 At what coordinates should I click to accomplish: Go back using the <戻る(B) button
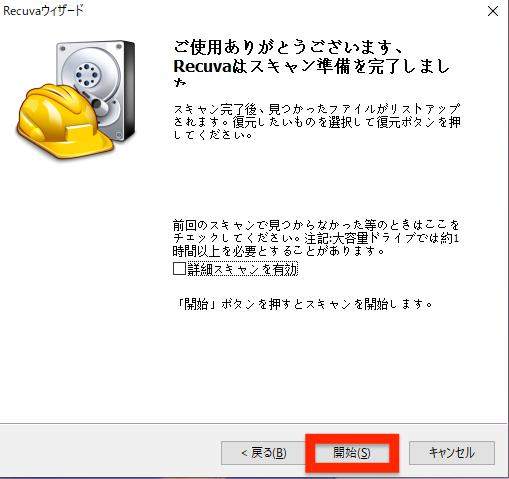click(x=263, y=453)
